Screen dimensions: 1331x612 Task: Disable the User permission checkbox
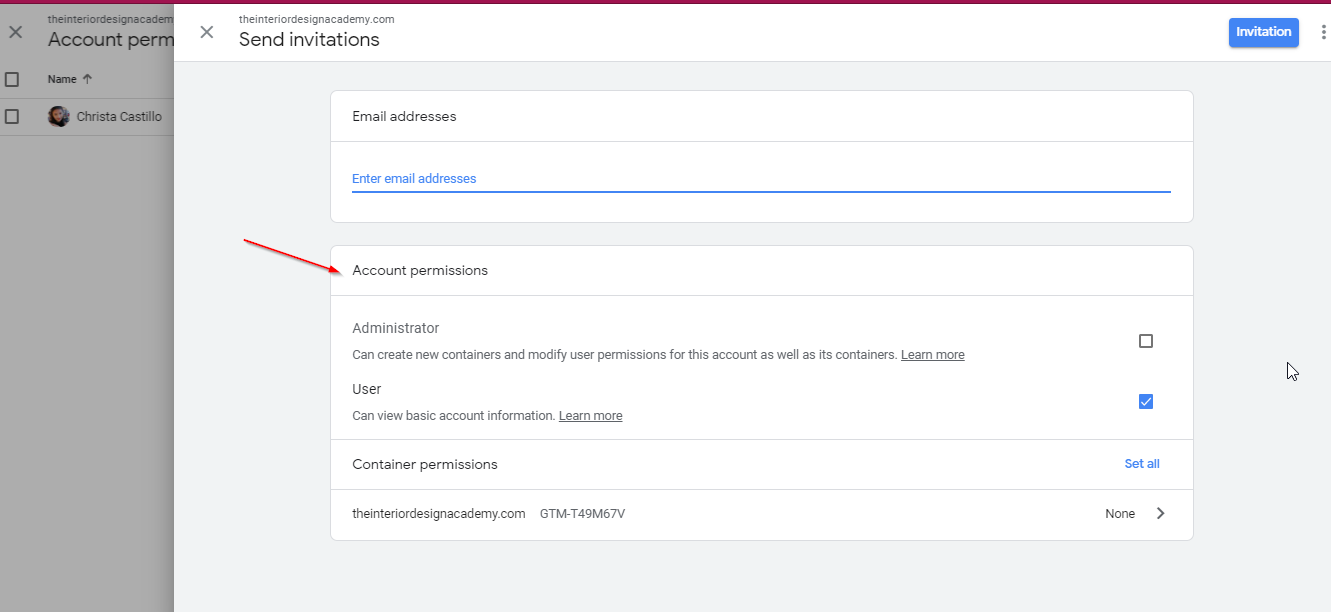click(x=1145, y=401)
